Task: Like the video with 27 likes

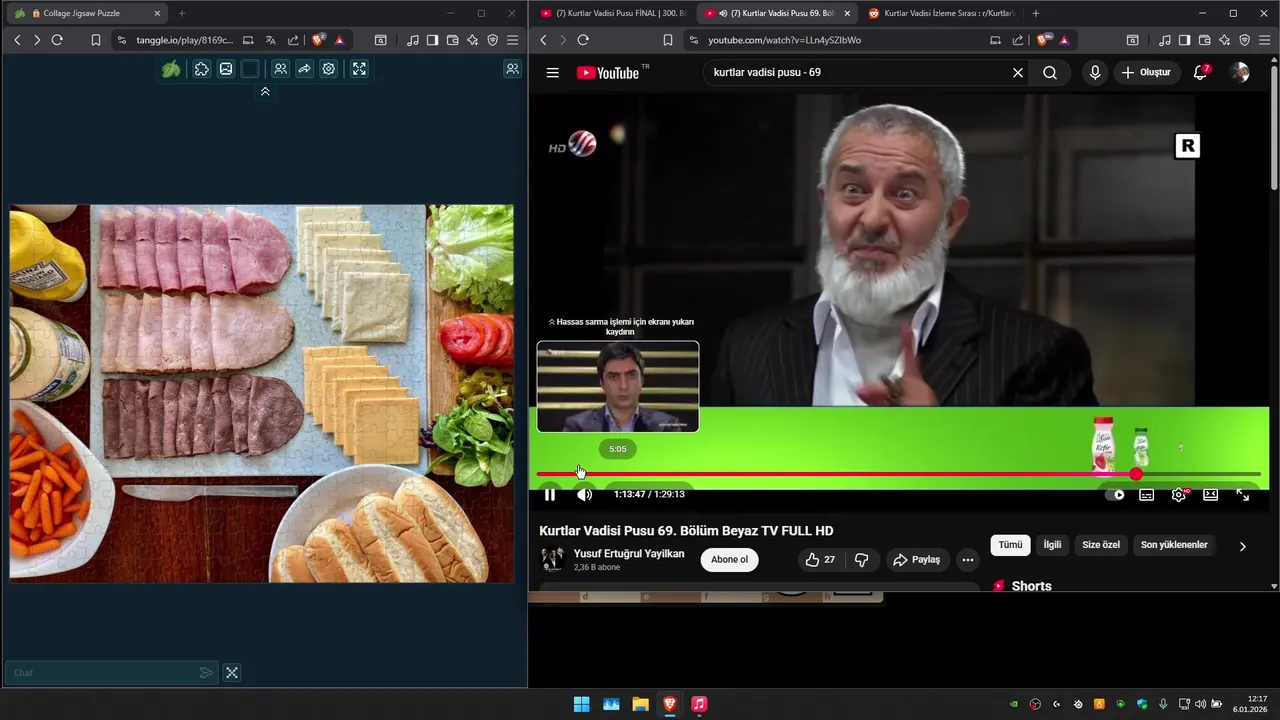Action: pos(820,559)
